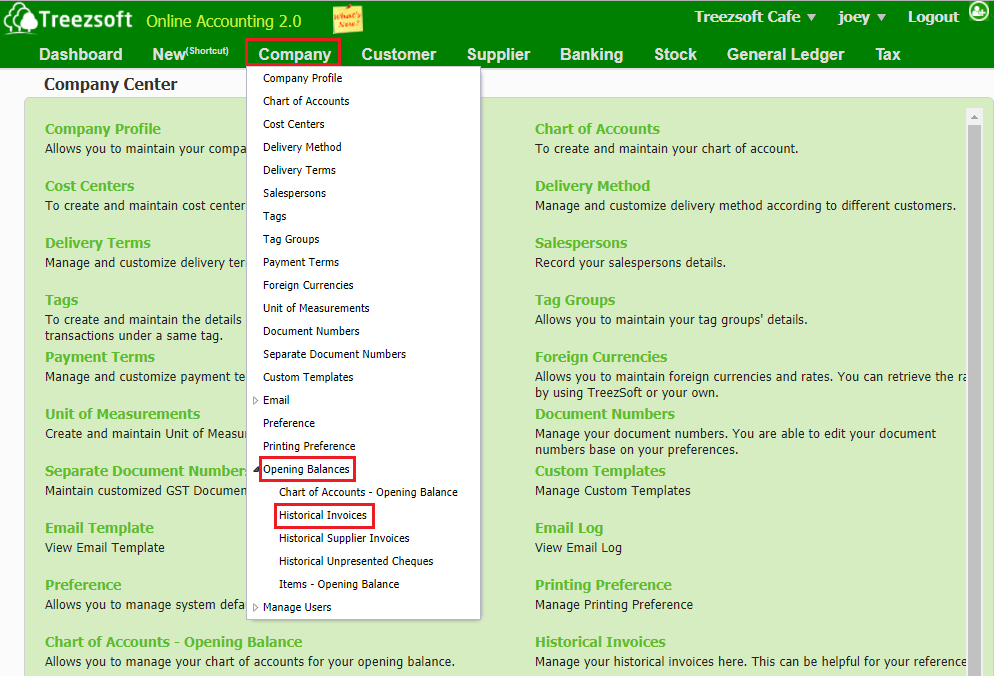Open the What's New sticky note
This screenshot has width=994, height=676.
tap(347, 20)
